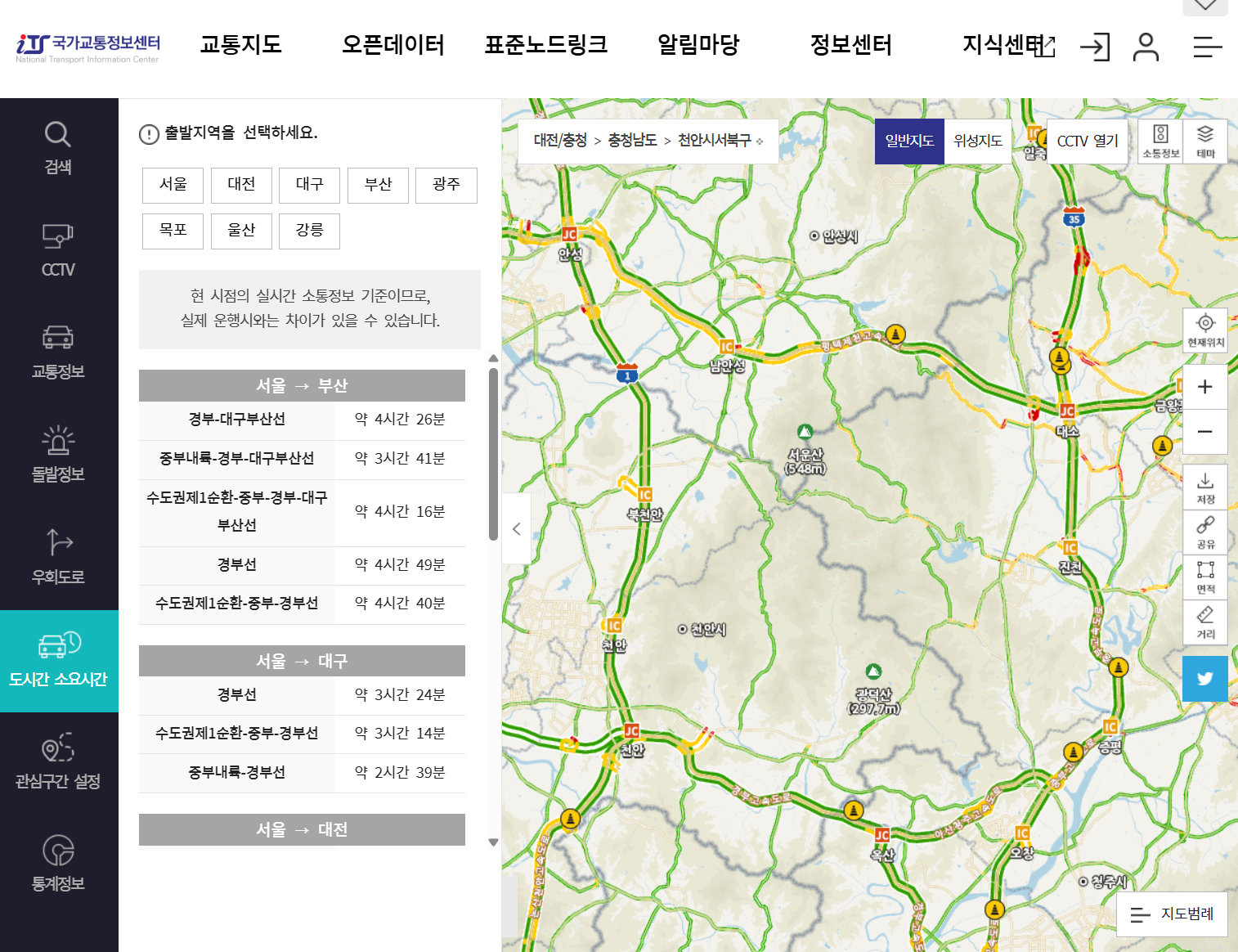Enable 일반지도 standard map mode
1238x952 pixels.
909,141
